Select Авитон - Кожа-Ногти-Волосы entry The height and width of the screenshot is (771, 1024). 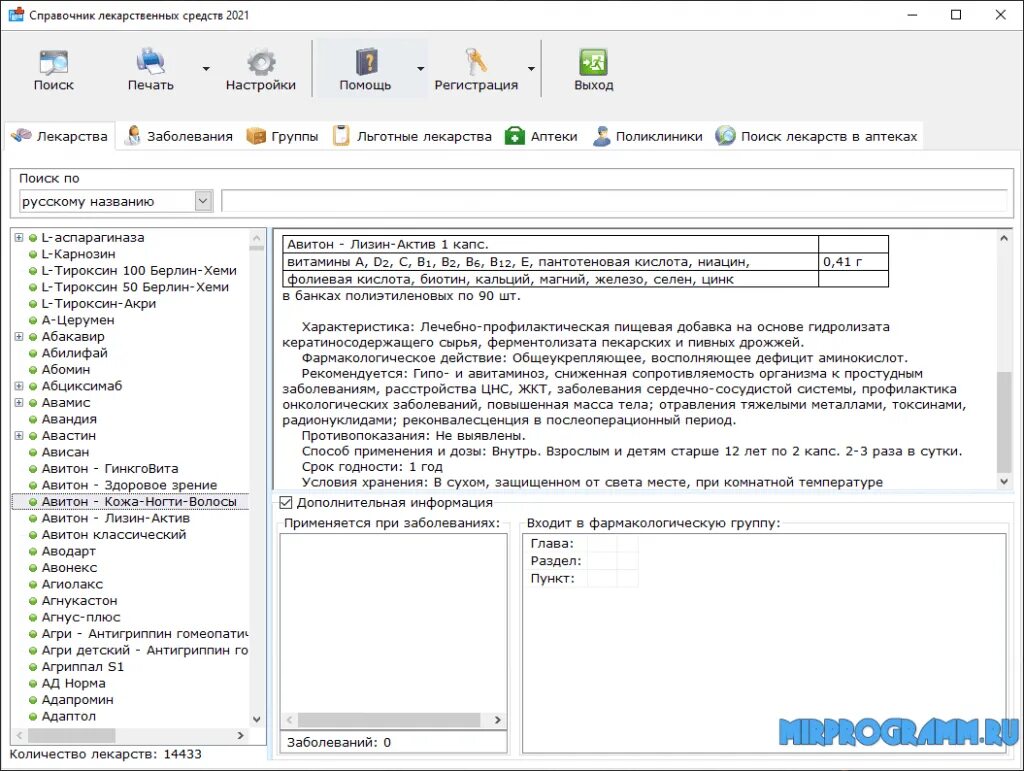click(139, 501)
